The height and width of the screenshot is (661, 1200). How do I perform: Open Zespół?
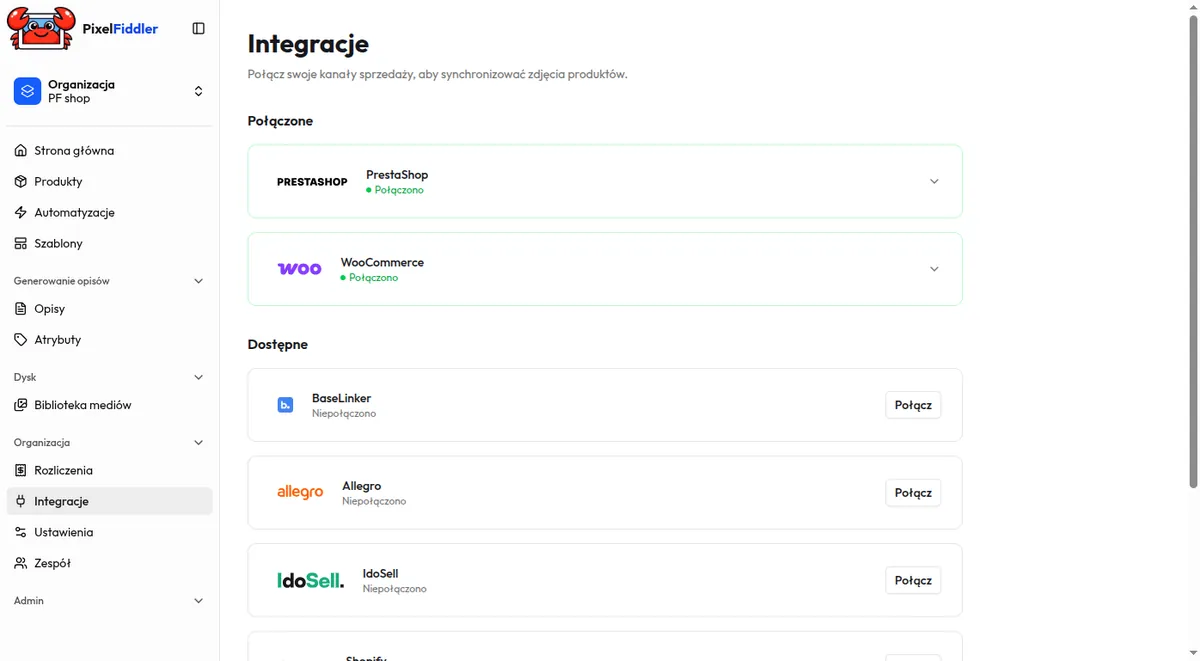coord(109,563)
